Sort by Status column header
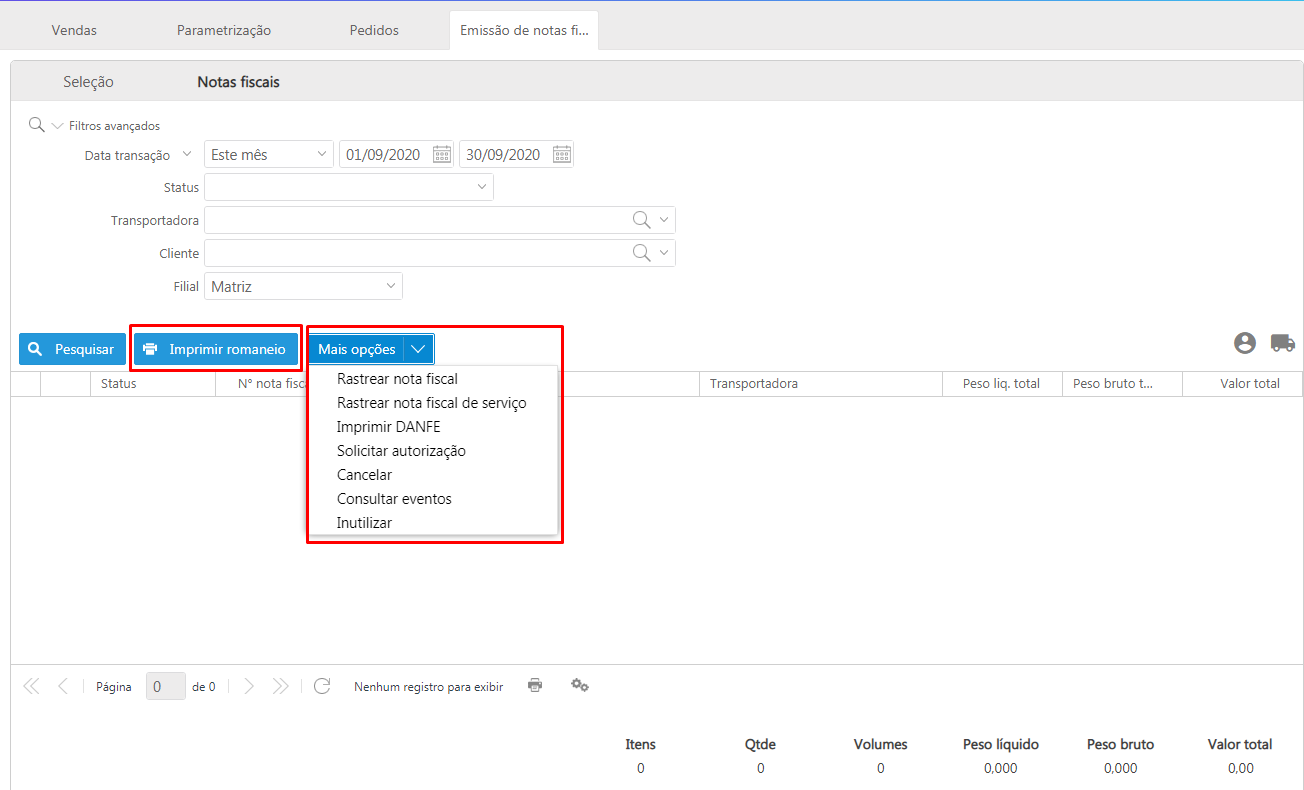 click(x=153, y=383)
